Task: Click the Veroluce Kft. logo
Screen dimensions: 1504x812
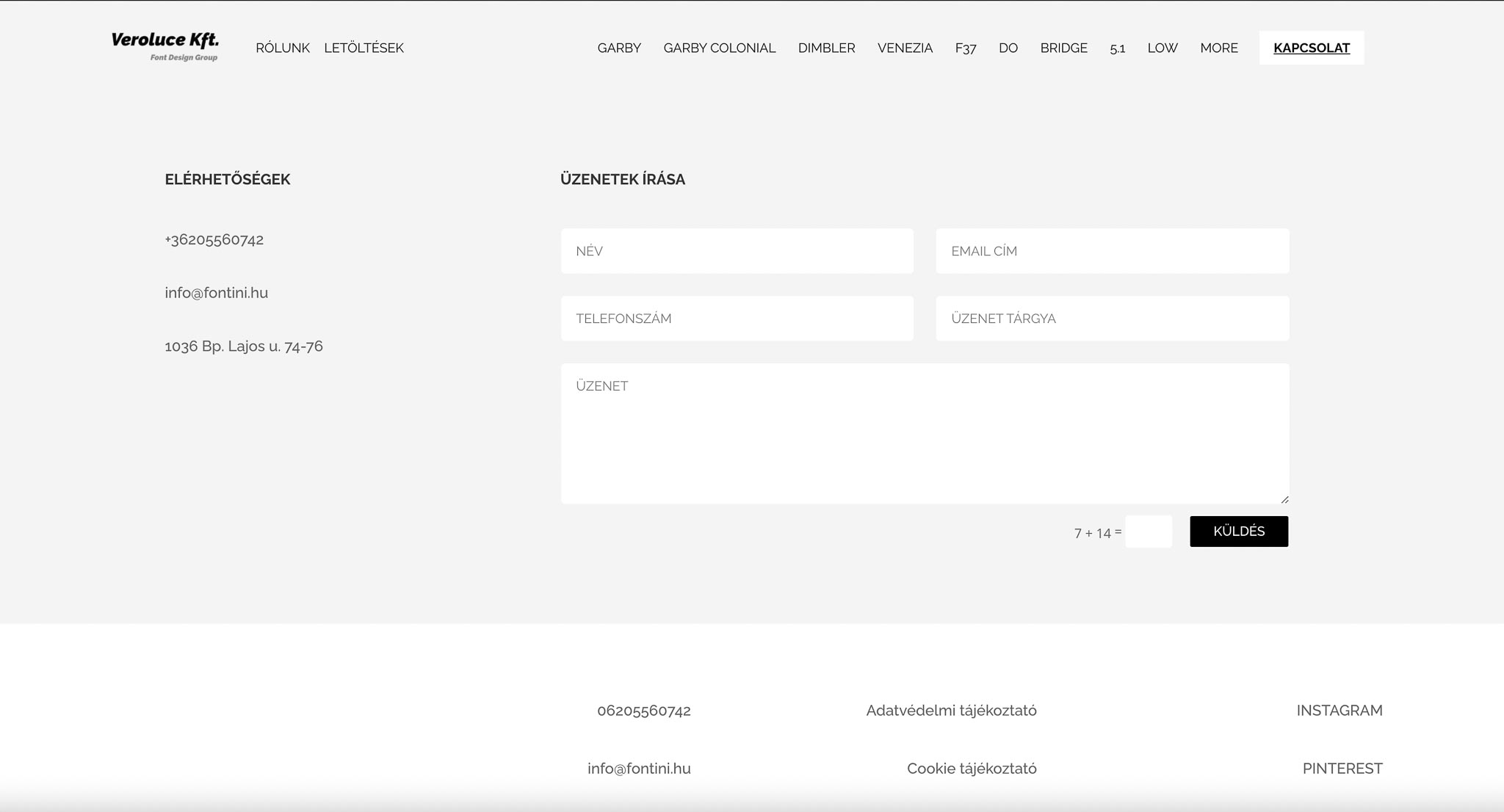Action: pyautogui.click(x=165, y=46)
